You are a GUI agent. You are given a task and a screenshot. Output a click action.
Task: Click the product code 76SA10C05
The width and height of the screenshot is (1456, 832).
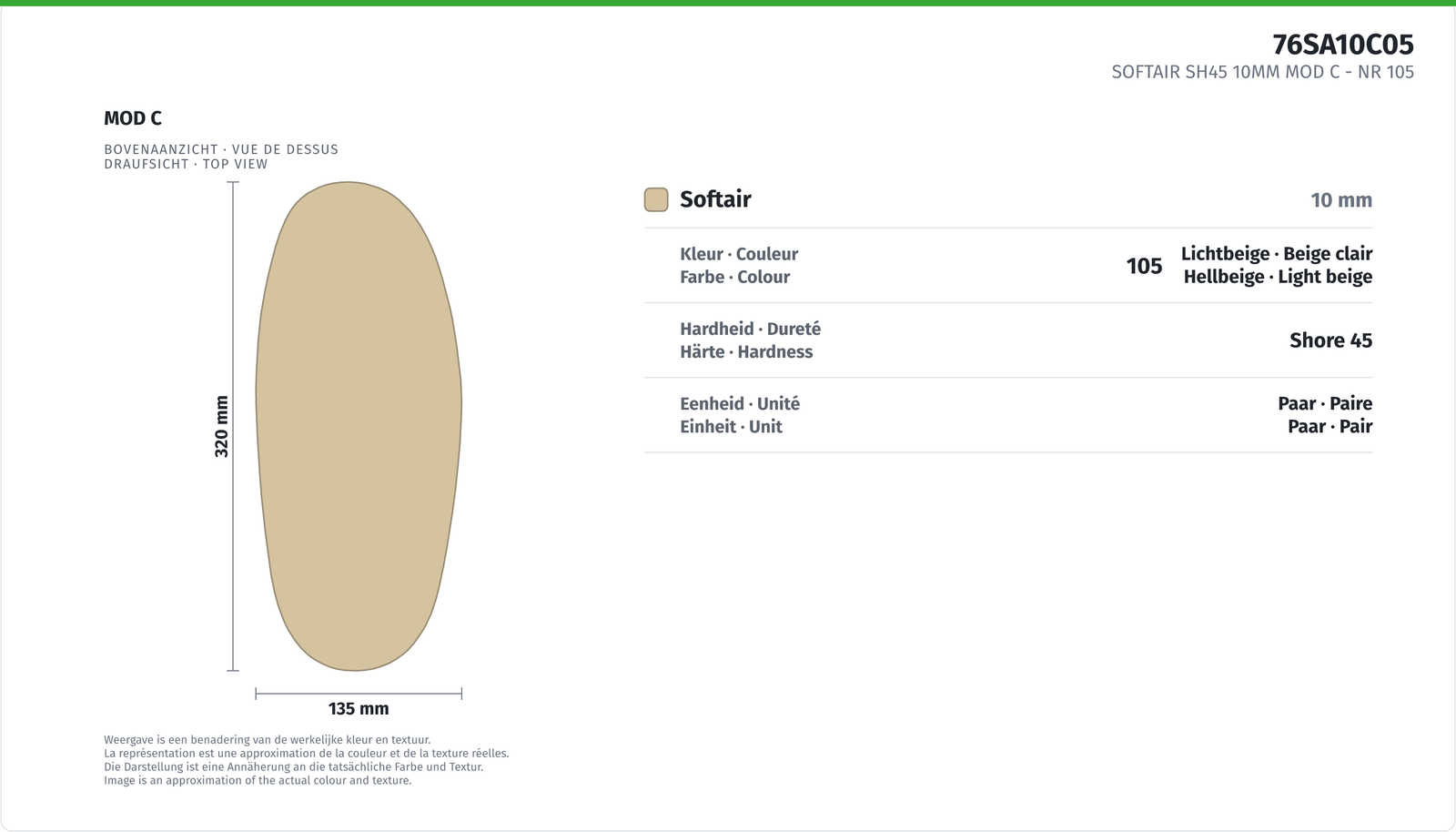(x=1343, y=45)
